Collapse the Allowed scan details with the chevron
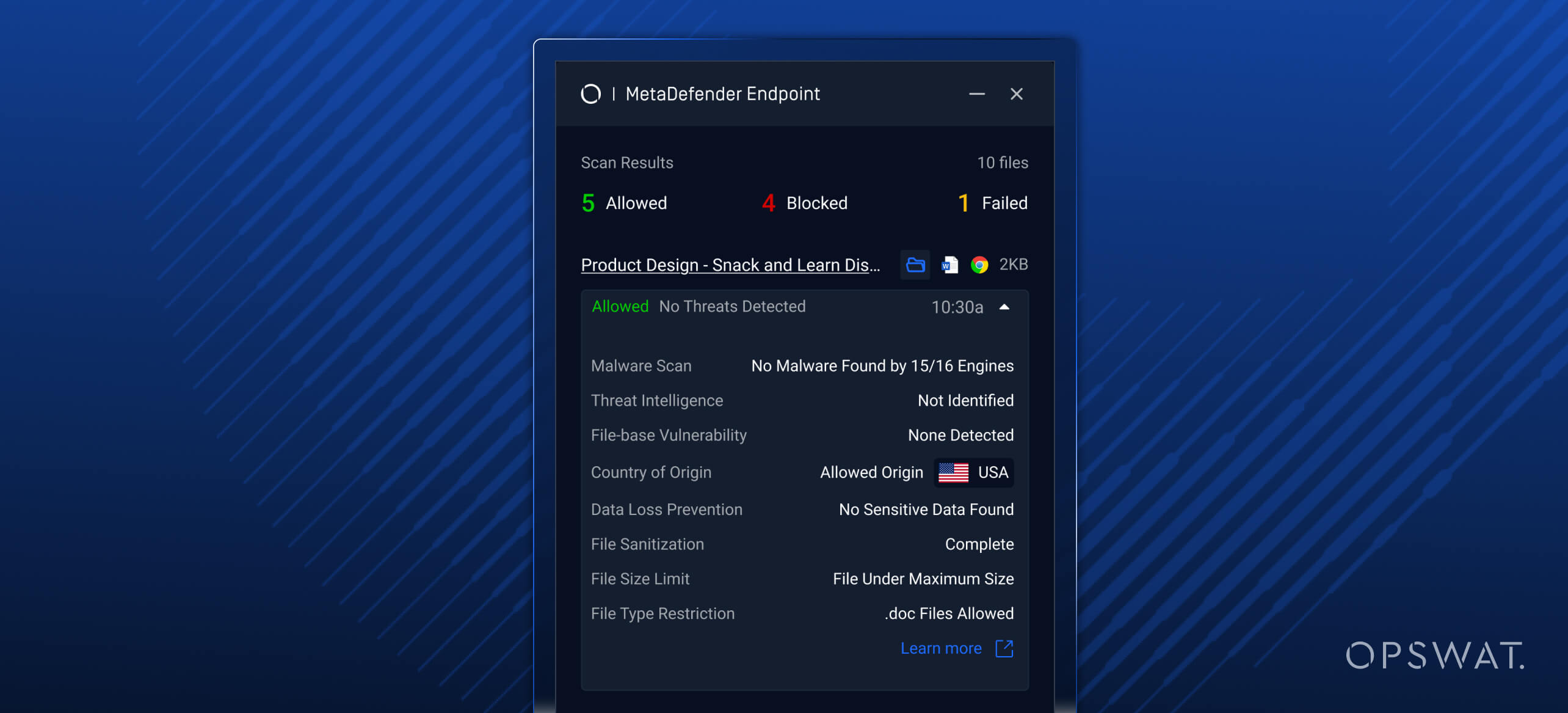1568x713 pixels. pos(1004,307)
